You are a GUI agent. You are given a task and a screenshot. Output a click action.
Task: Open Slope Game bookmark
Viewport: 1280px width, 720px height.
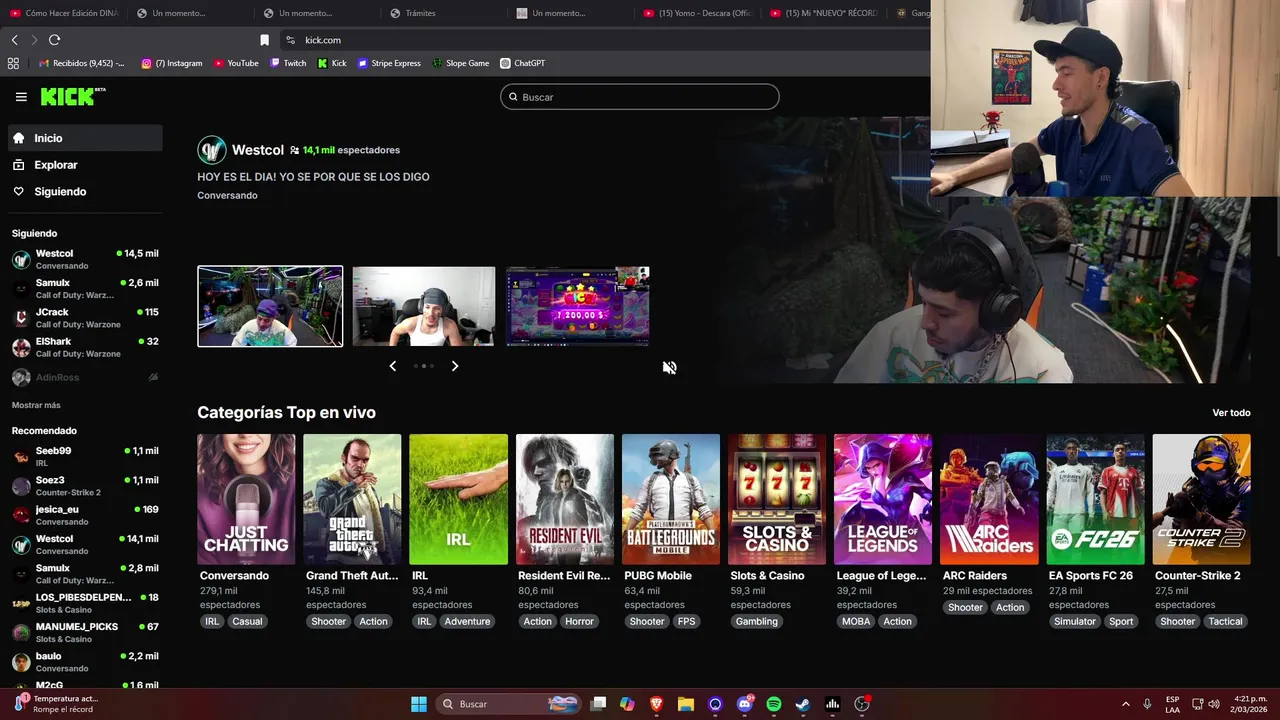(461, 63)
